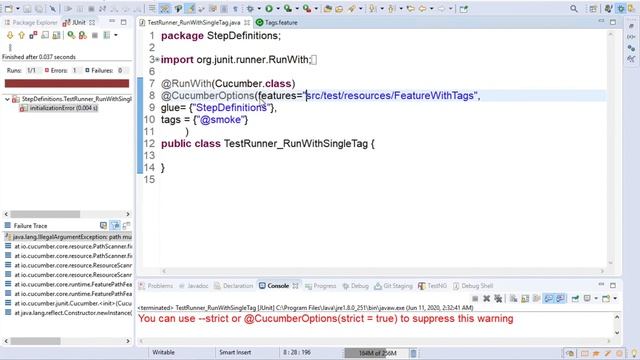
Task: Click the Open Perspective icon
Action: coord(593,9)
